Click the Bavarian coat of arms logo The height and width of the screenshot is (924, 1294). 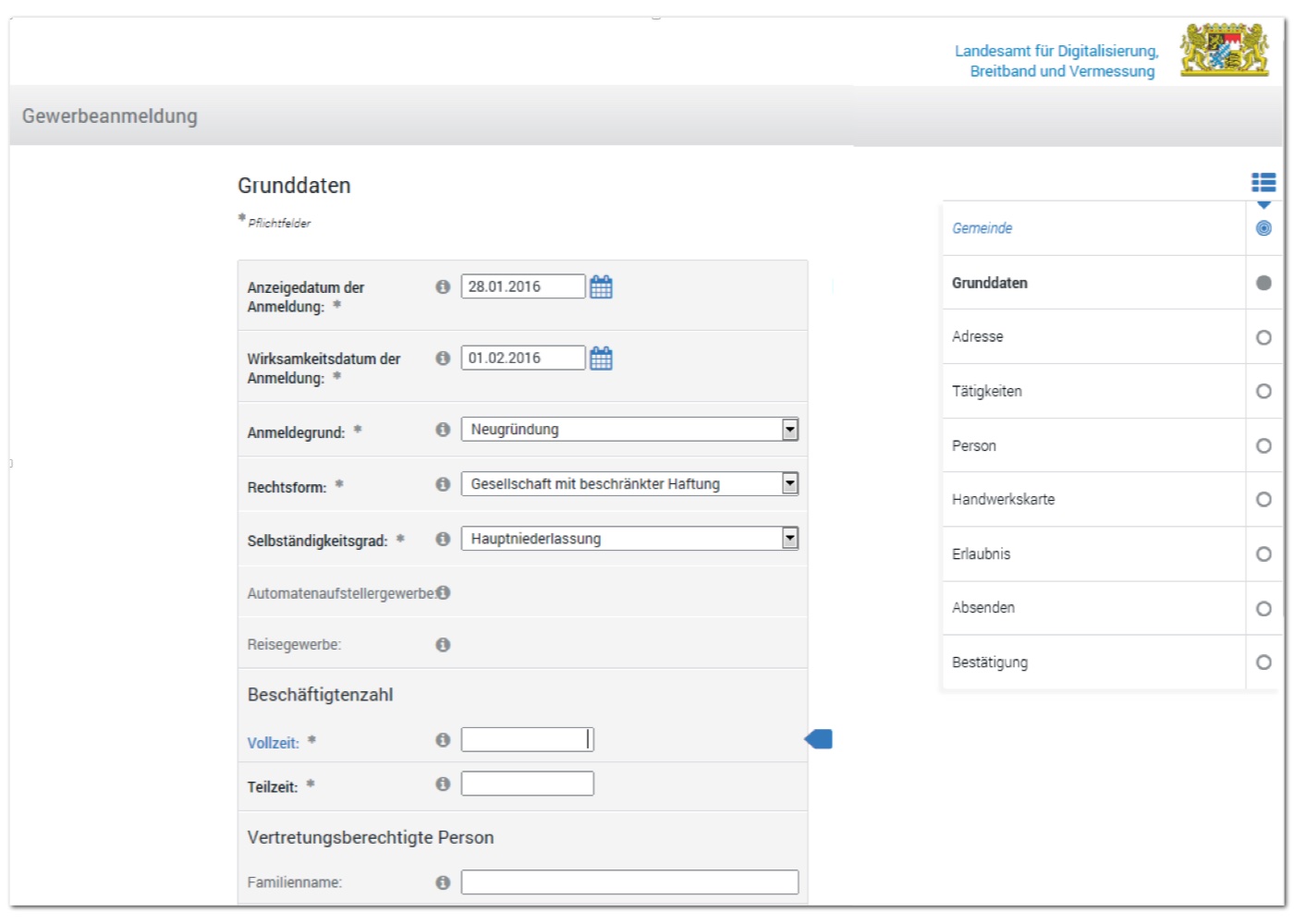1224,51
